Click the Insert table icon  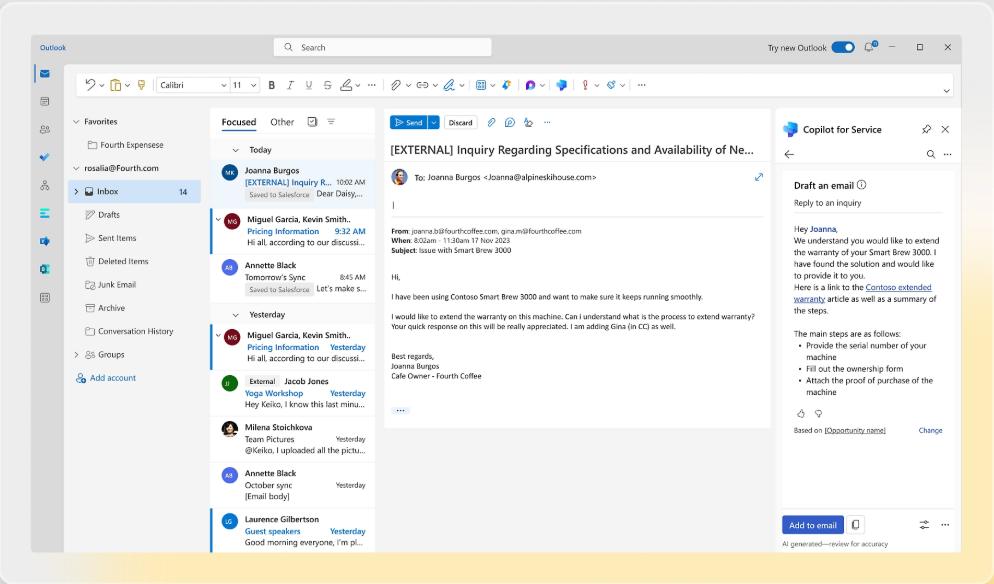click(x=481, y=85)
